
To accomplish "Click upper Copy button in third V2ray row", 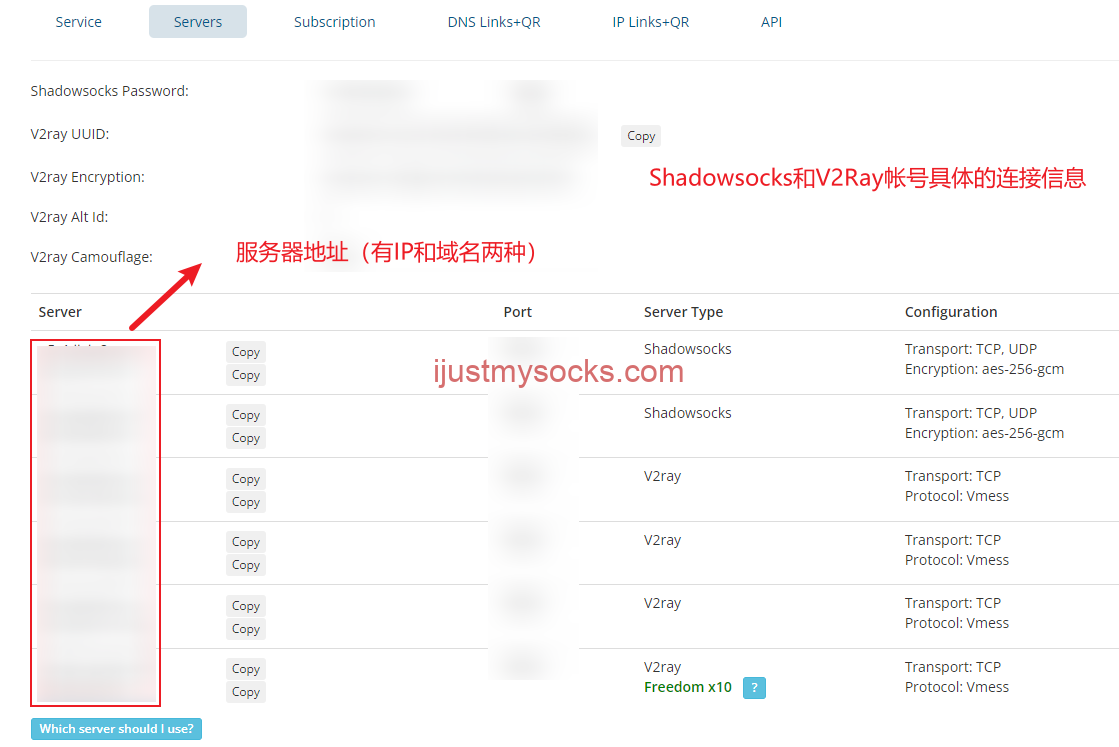I will click(x=245, y=606).
